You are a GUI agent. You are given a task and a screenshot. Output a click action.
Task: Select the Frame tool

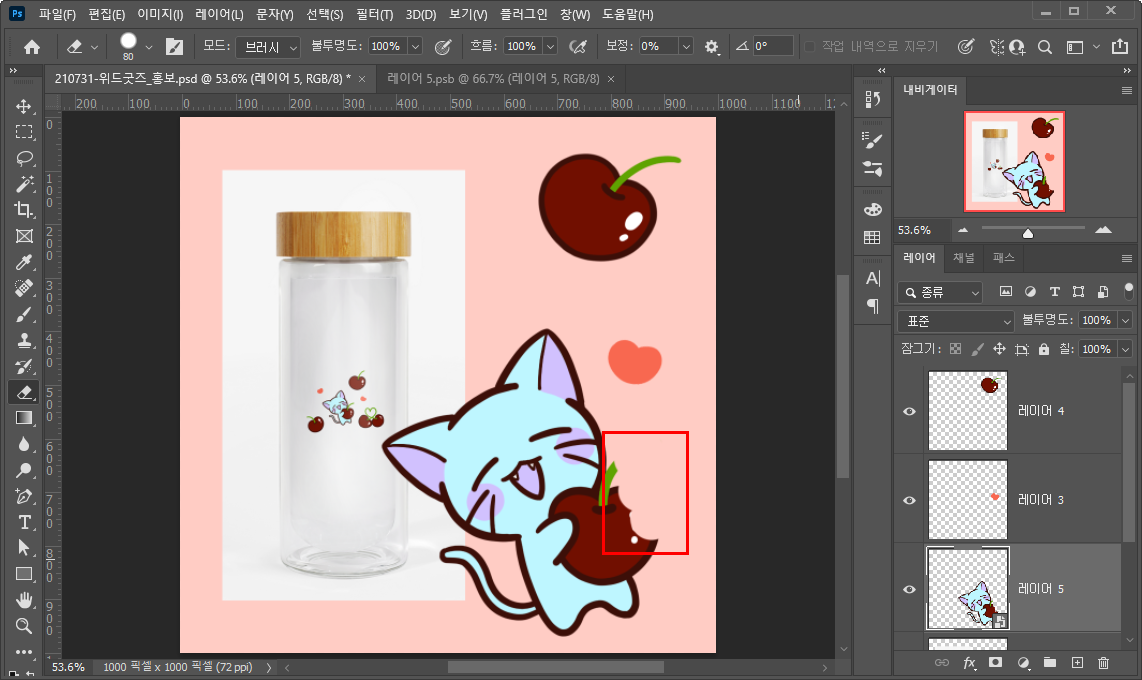24,236
